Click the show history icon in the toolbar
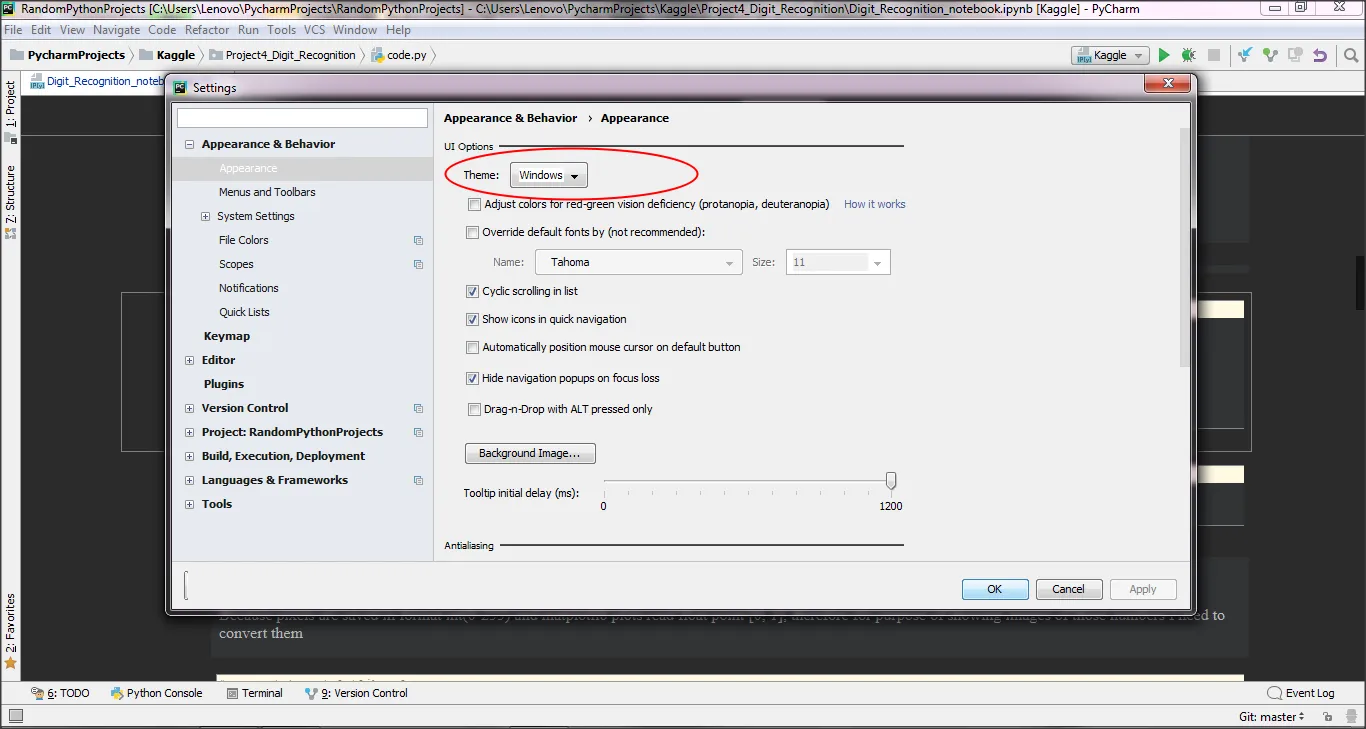Viewport: 1366px width, 729px height. tap(1295, 56)
